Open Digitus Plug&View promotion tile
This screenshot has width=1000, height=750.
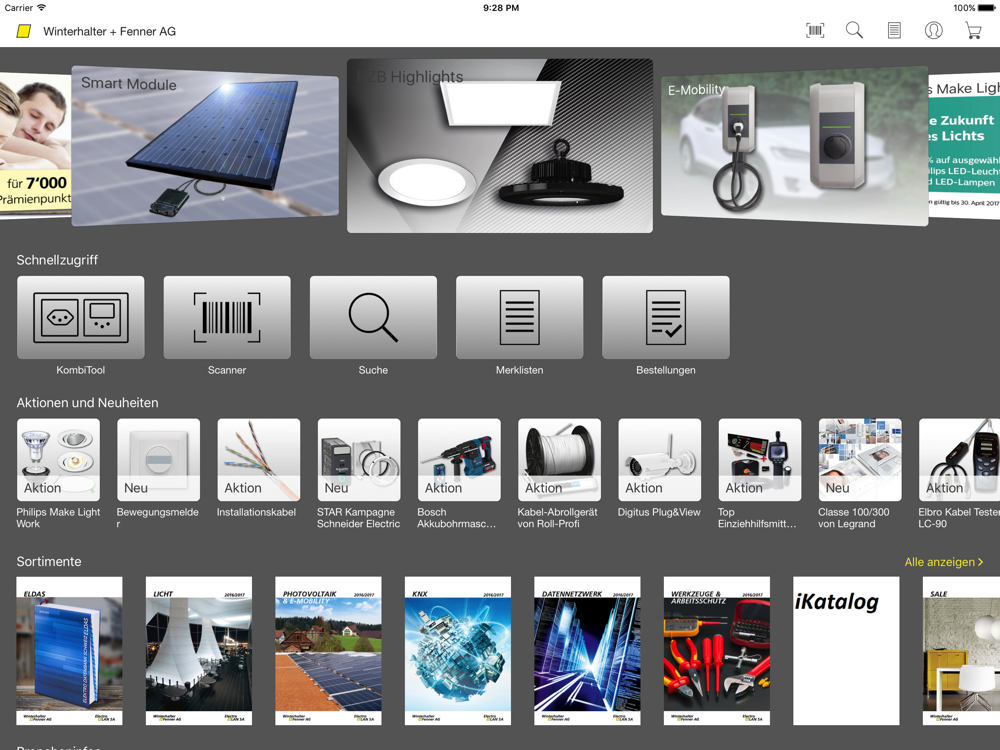(659, 460)
